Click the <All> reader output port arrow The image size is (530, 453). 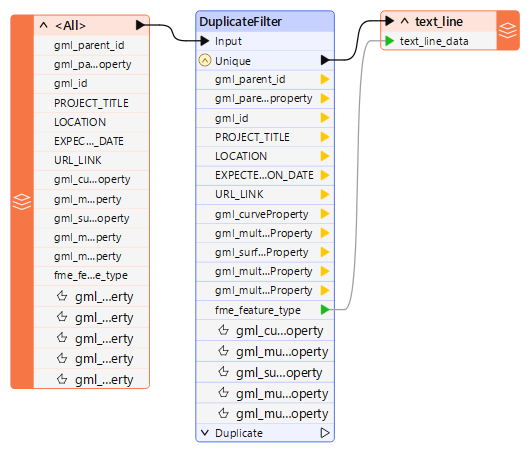click(x=140, y=25)
